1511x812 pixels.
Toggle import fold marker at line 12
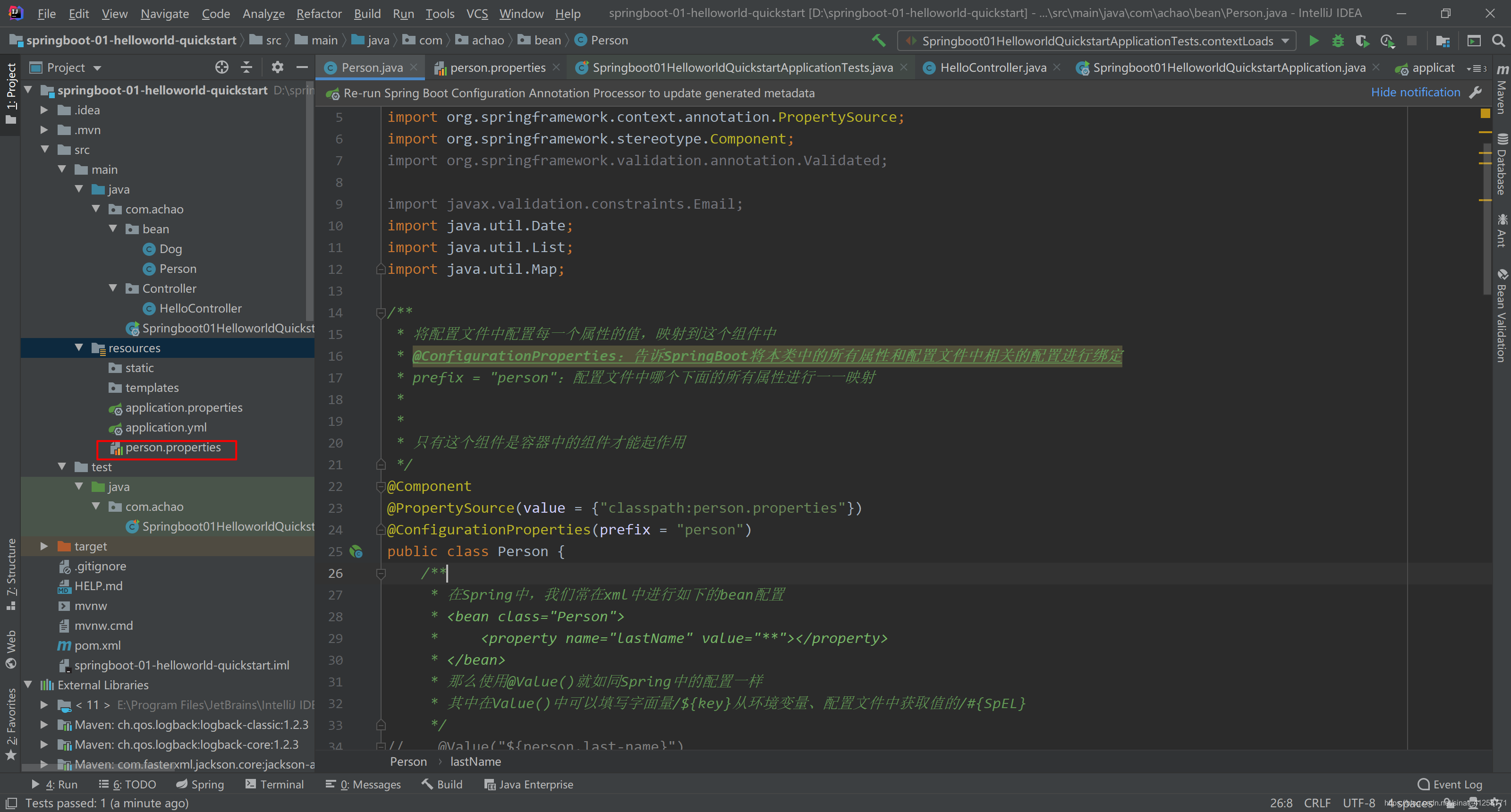[x=380, y=269]
